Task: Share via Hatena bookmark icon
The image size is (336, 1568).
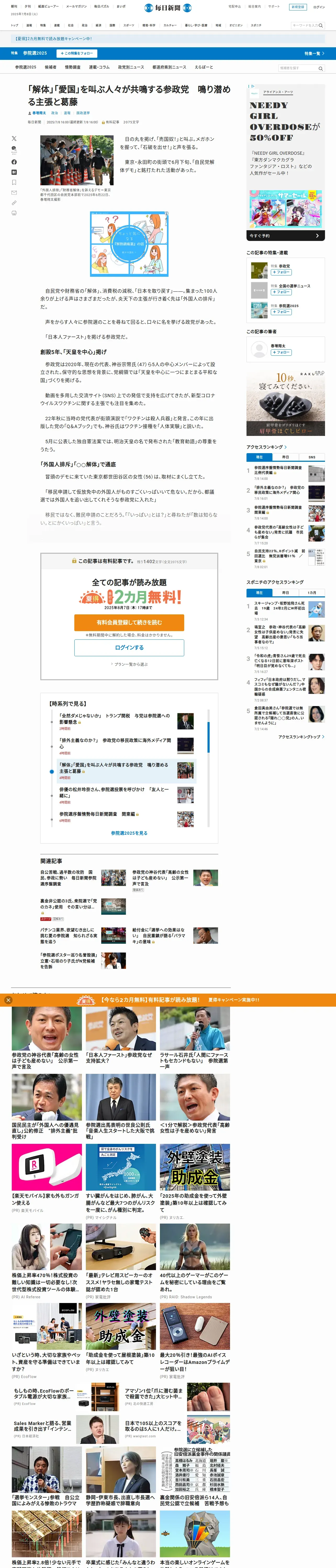Action: tap(14, 172)
